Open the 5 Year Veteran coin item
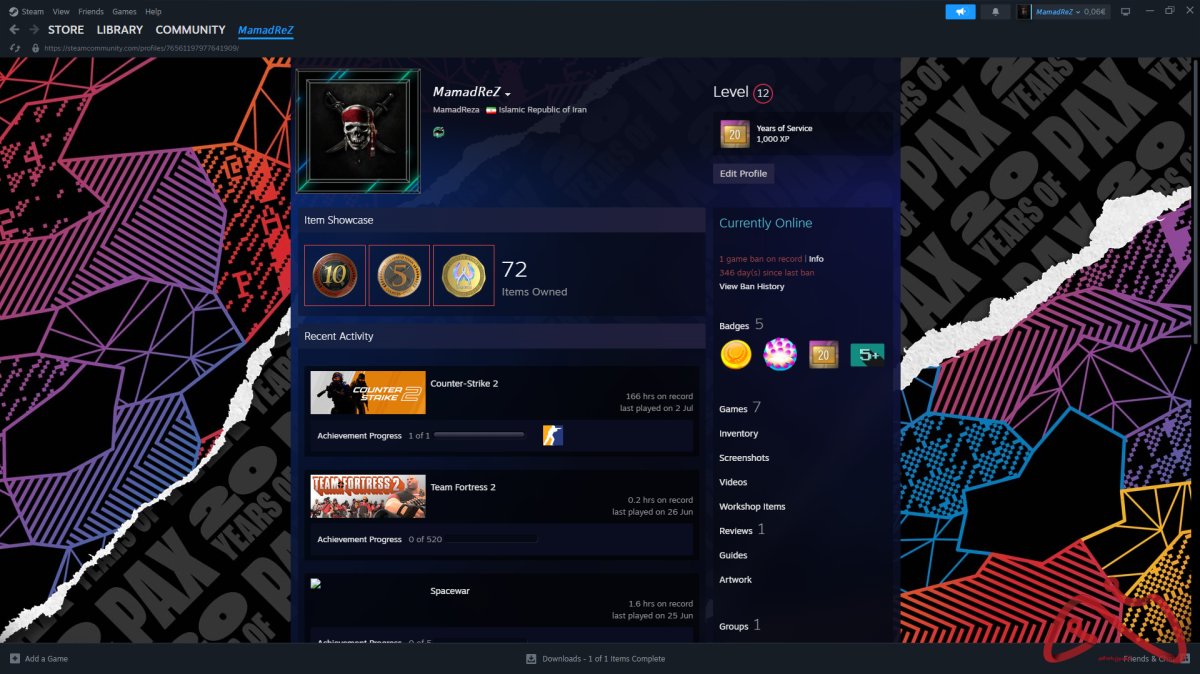The image size is (1200, 674). pyautogui.click(x=399, y=275)
